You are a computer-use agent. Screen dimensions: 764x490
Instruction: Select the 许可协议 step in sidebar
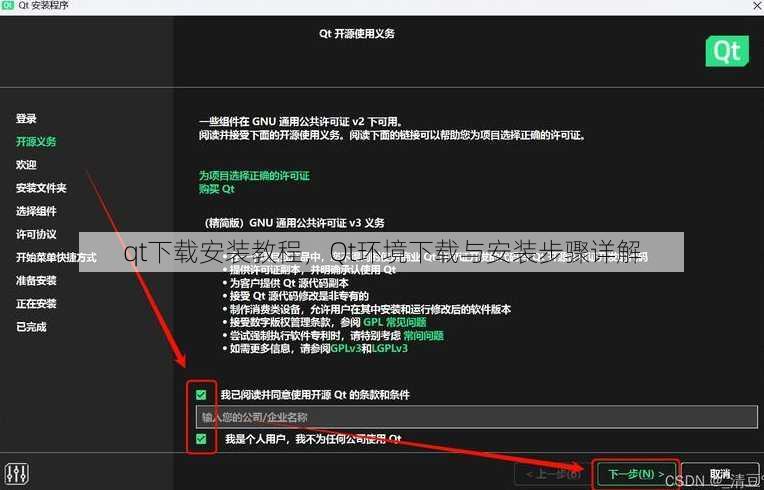point(36,234)
